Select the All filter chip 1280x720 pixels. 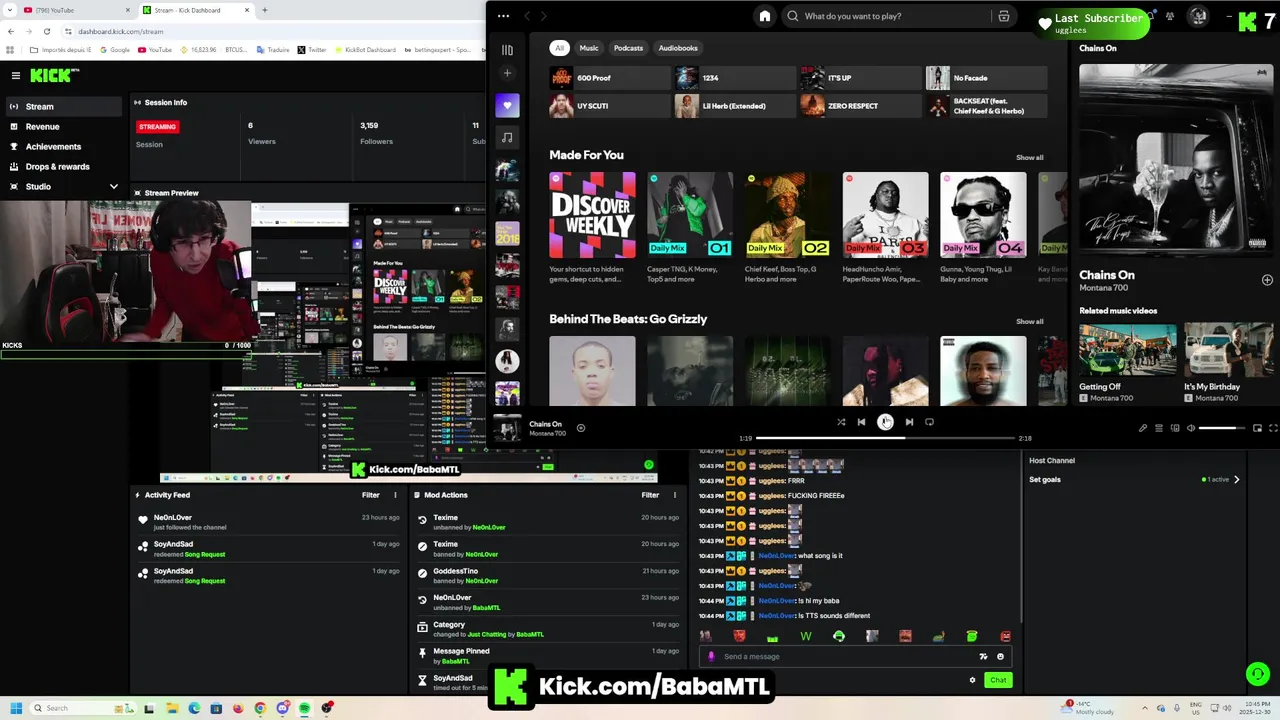pos(560,48)
